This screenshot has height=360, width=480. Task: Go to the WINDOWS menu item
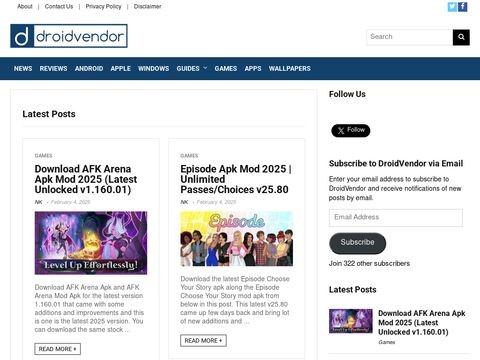pyautogui.click(x=154, y=68)
